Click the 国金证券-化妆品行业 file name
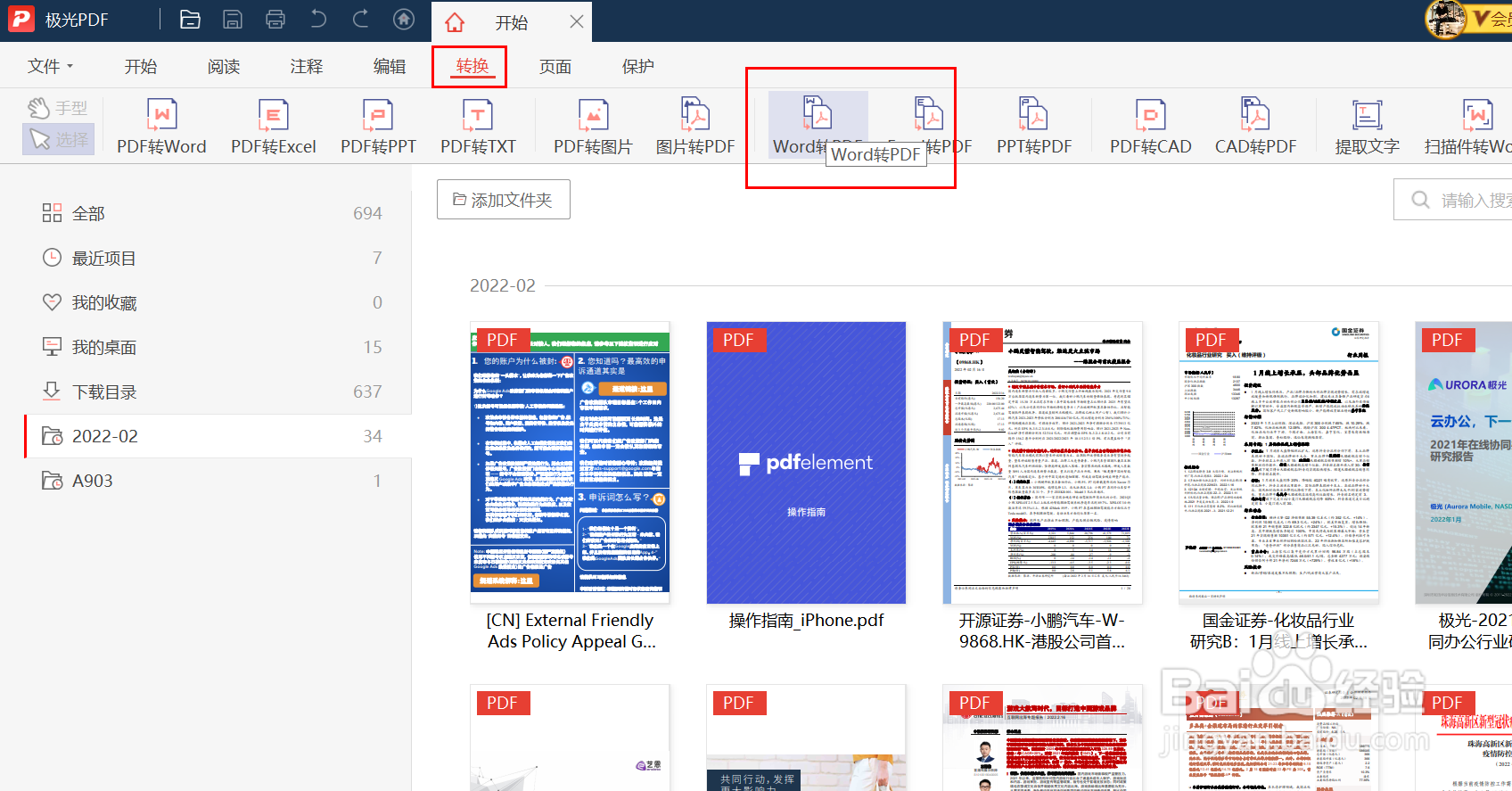 pyautogui.click(x=1278, y=630)
